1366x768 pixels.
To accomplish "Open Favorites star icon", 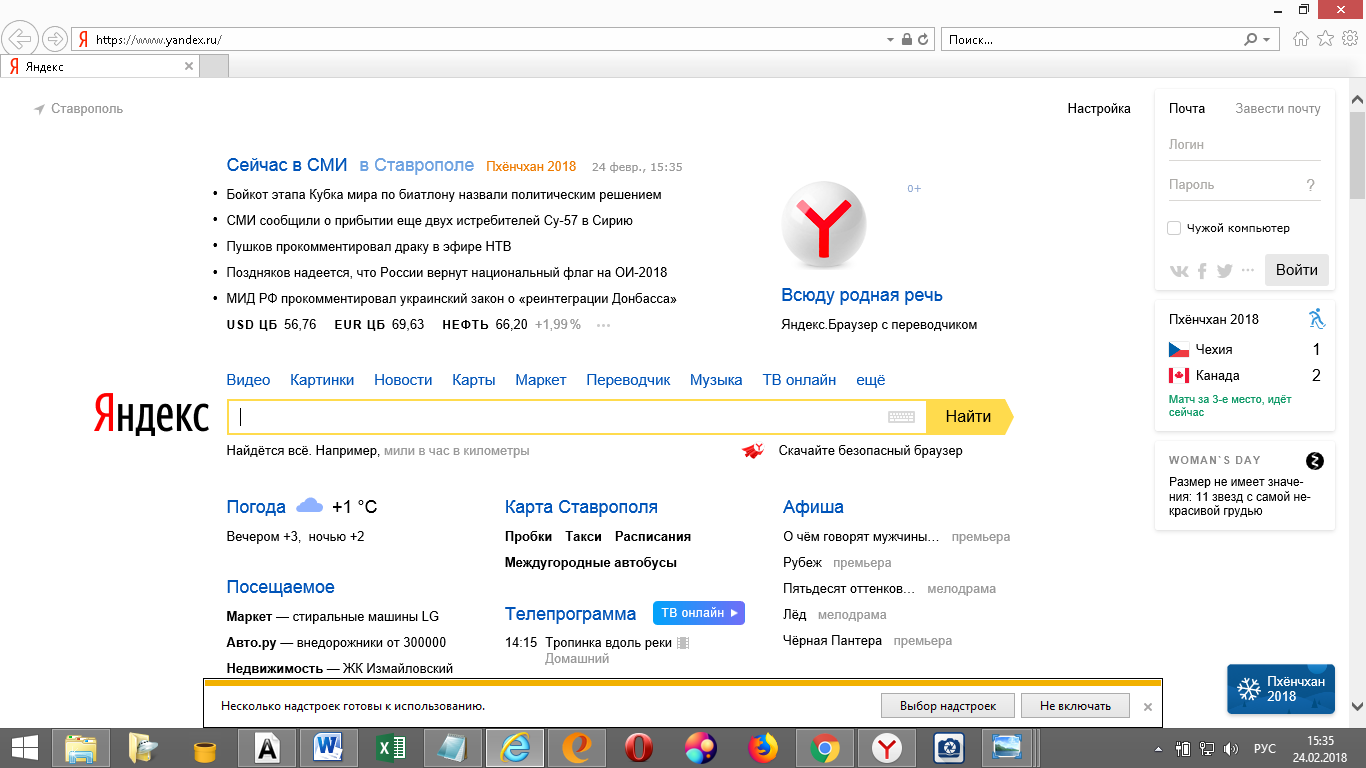I will (1325, 39).
